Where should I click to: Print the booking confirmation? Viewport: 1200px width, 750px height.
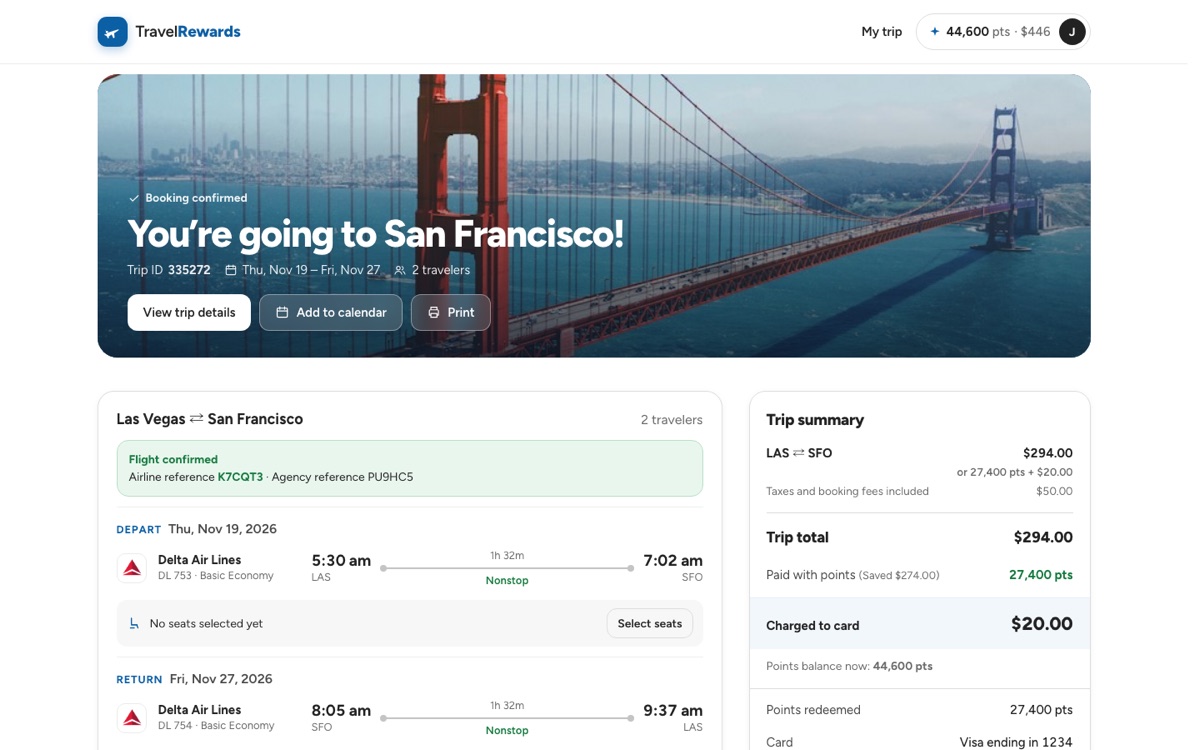pos(451,312)
